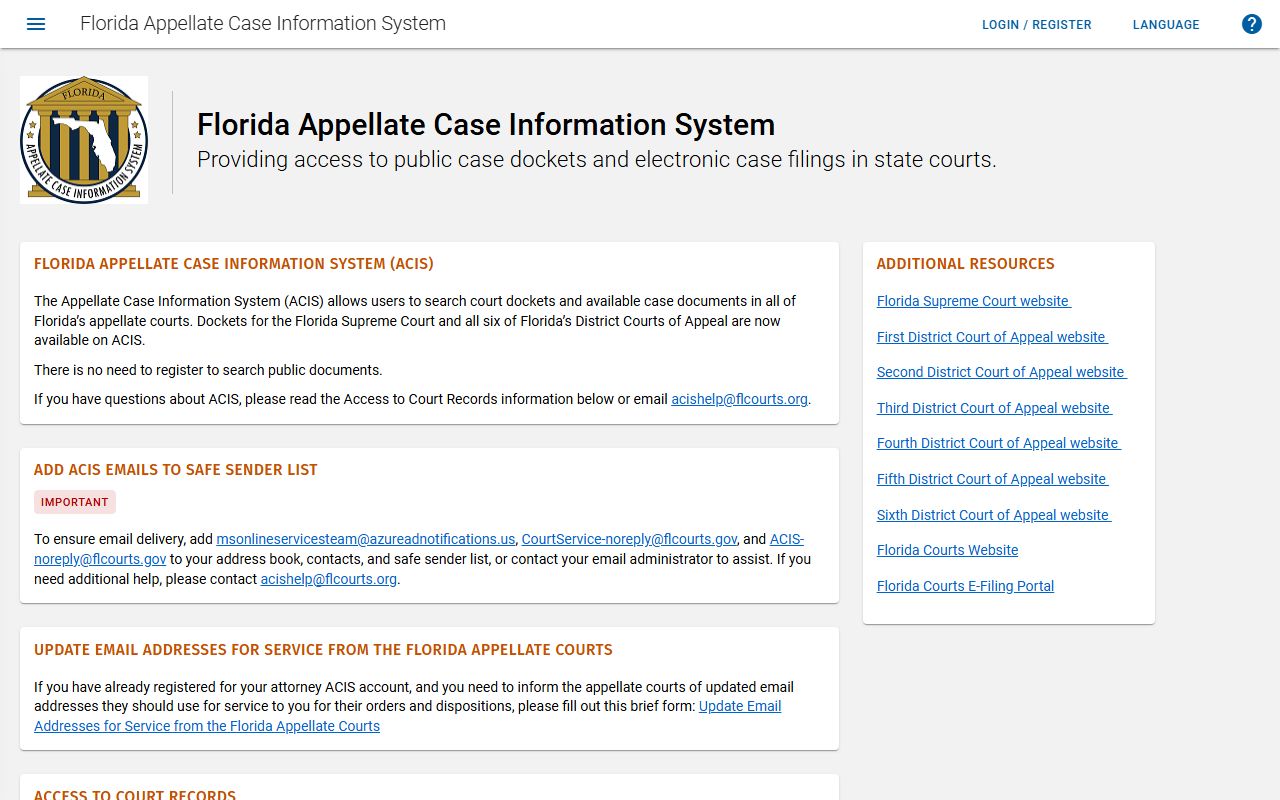The image size is (1280, 800).
Task: Open Fifth District Court of Appeal website
Action: (x=992, y=479)
